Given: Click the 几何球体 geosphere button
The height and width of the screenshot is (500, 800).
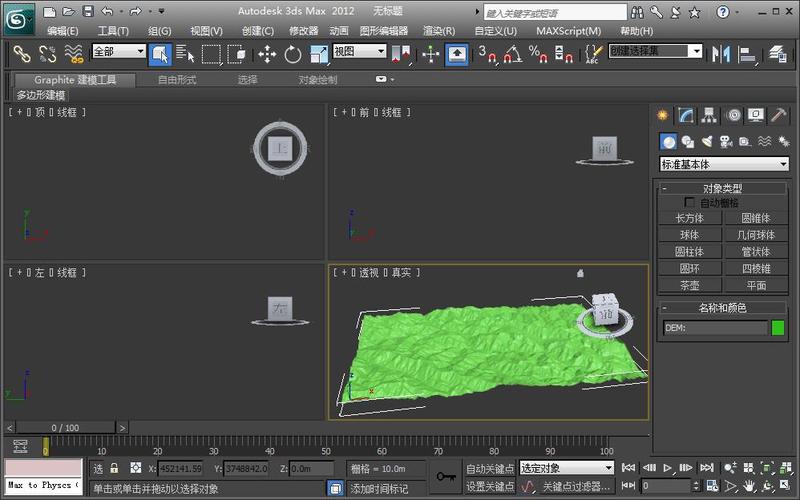Looking at the screenshot, I should coord(756,235).
